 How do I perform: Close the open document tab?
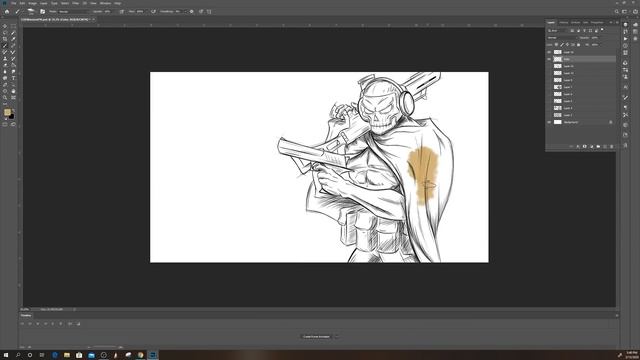tap(93, 19)
